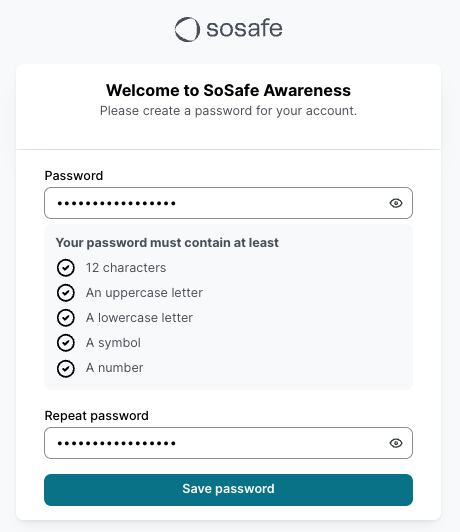The image size is (460, 532).
Task: Click the Password field label
Action: pyautogui.click(x=74, y=175)
